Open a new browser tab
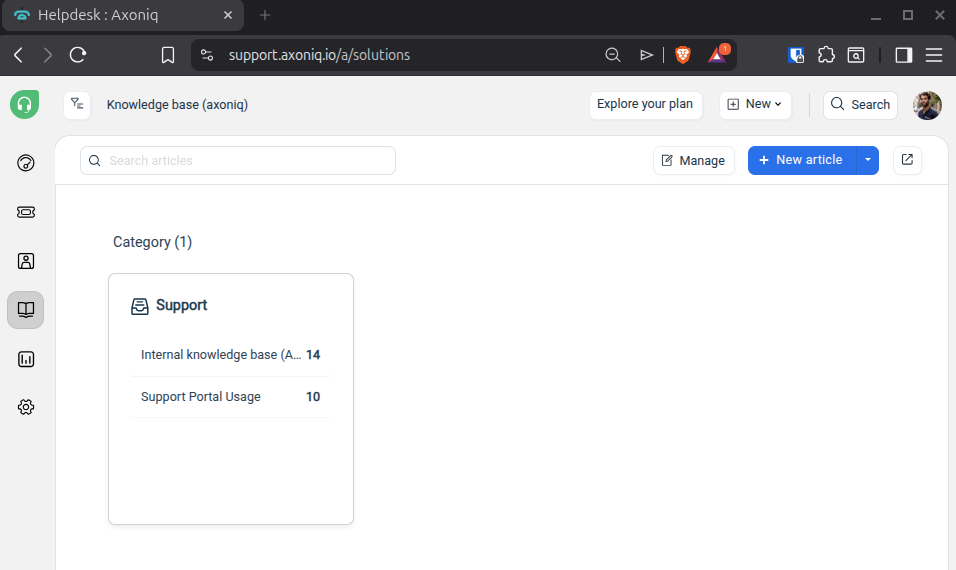This screenshot has height=570, width=956. click(265, 15)
